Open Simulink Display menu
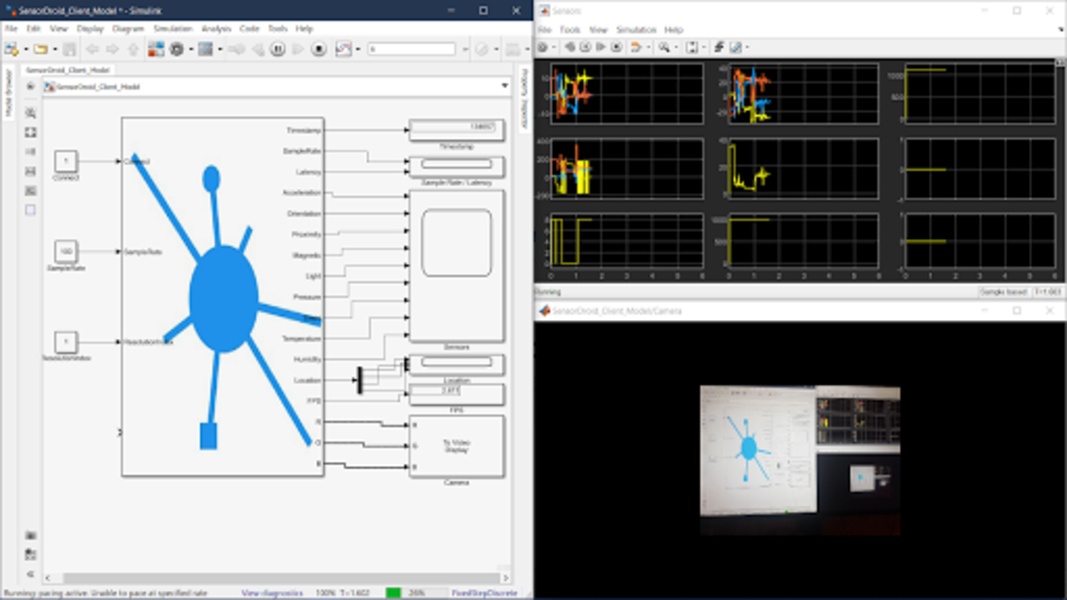The image size is (1067, 600). 90,29
